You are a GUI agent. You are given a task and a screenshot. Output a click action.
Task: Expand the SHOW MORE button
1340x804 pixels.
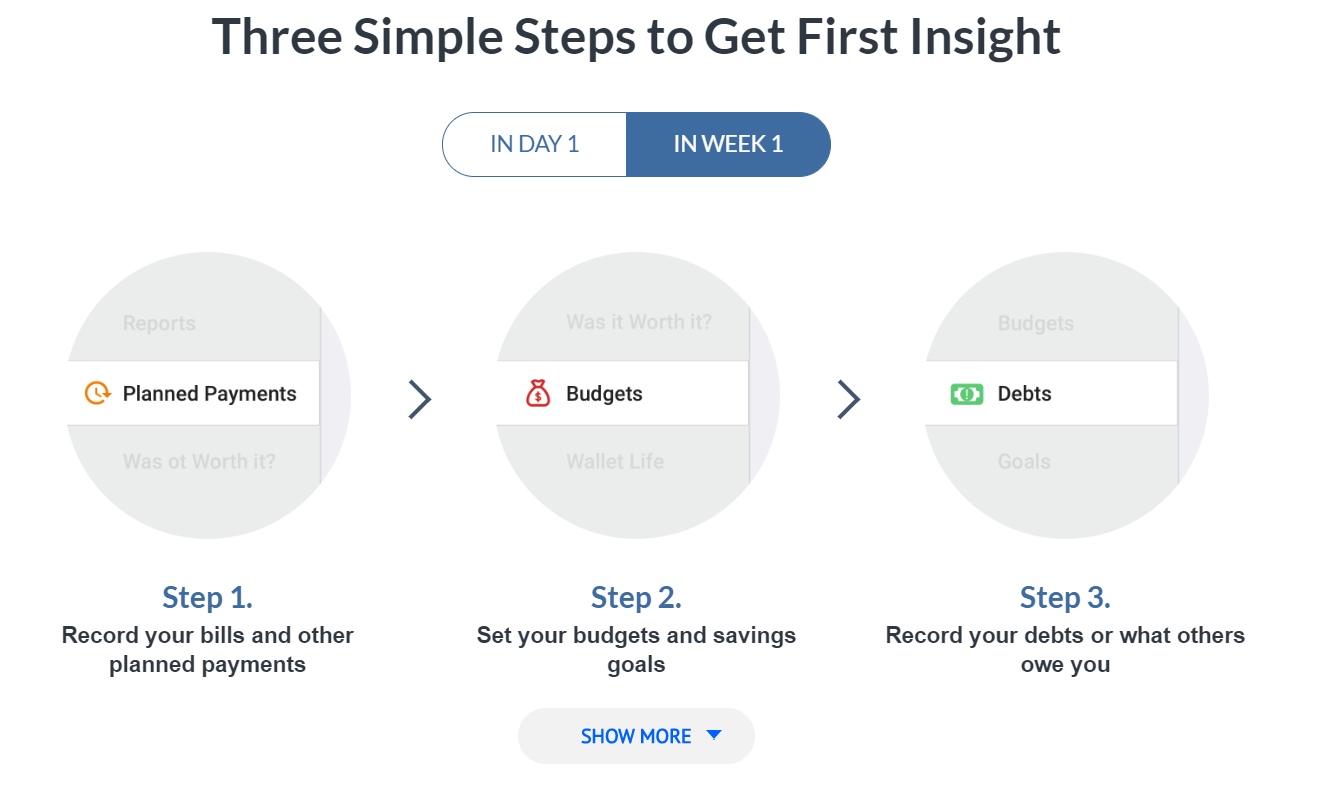point(636,736)
